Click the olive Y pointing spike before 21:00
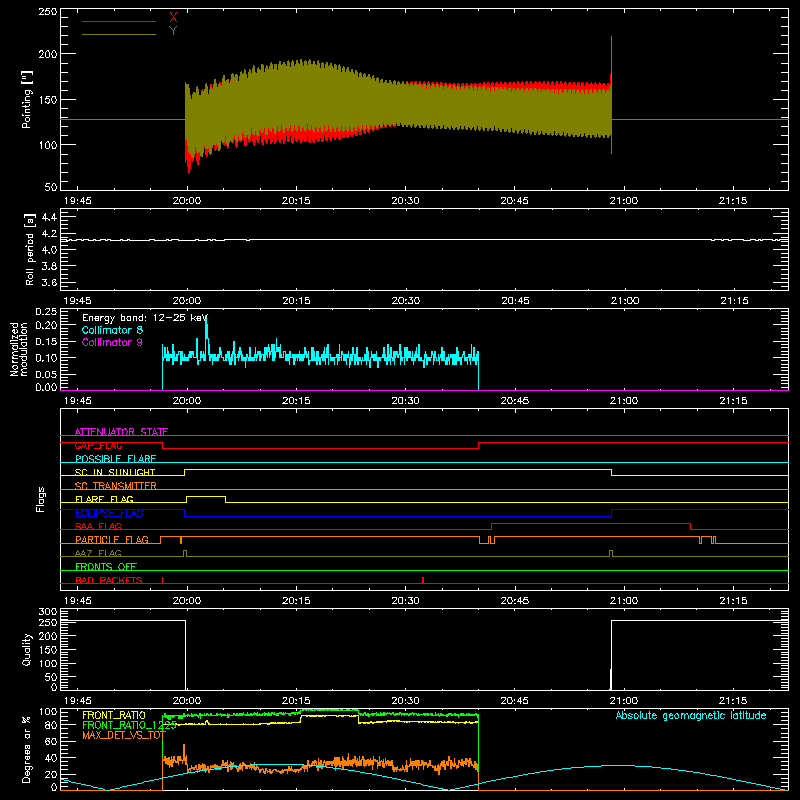Image resolution: width=800 pixels, height=800 pixels. tap(611, 94)
